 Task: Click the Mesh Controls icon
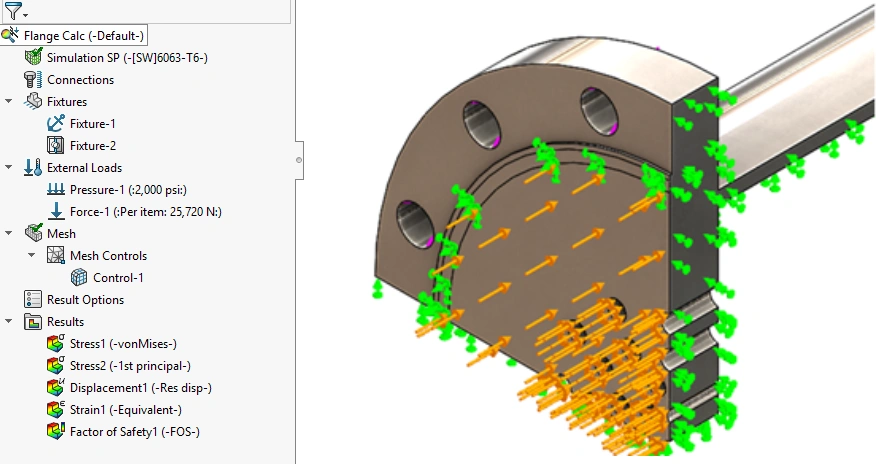pyautogui.click(x=56, y=256)
